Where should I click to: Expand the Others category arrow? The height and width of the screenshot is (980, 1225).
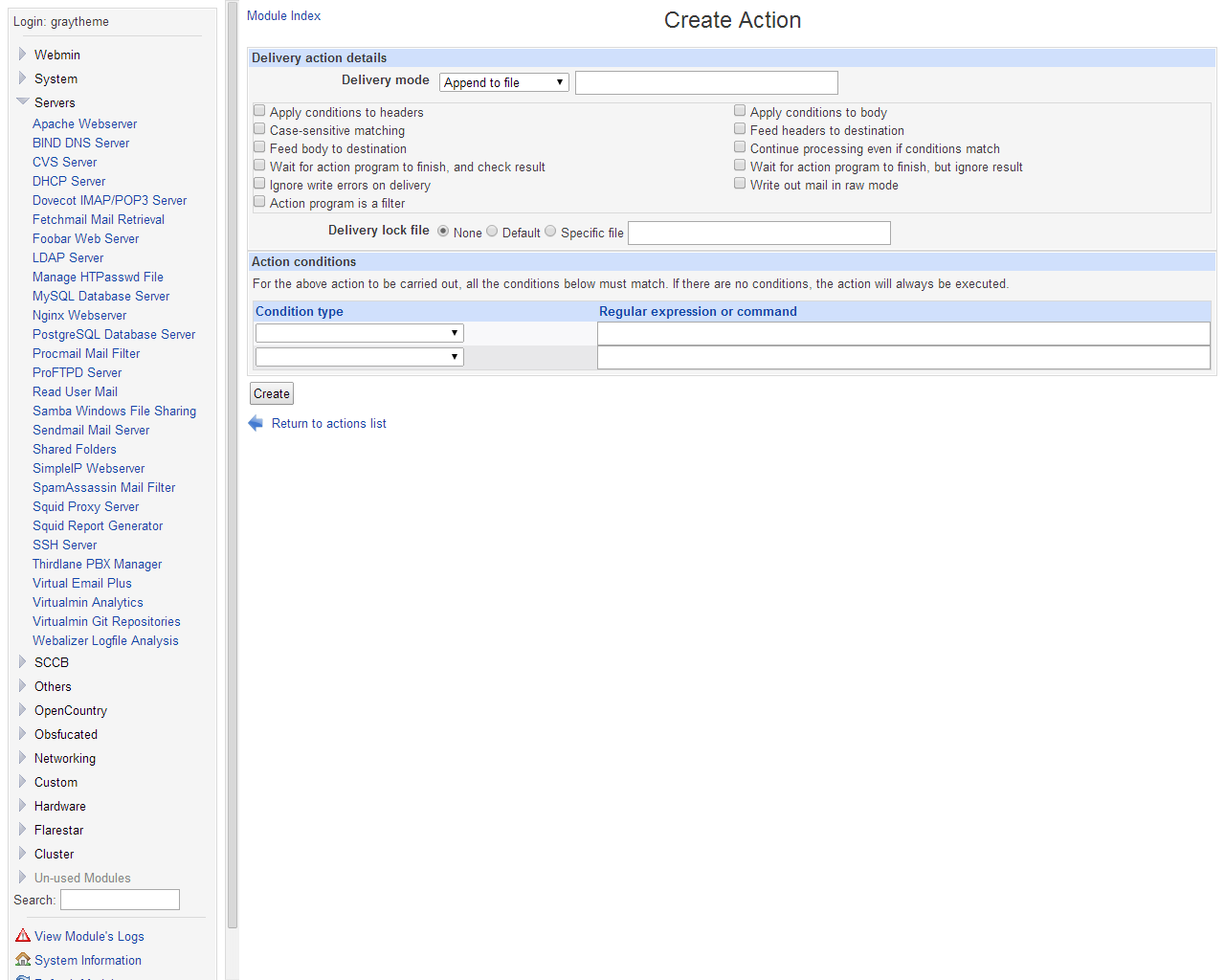[22, 686]
